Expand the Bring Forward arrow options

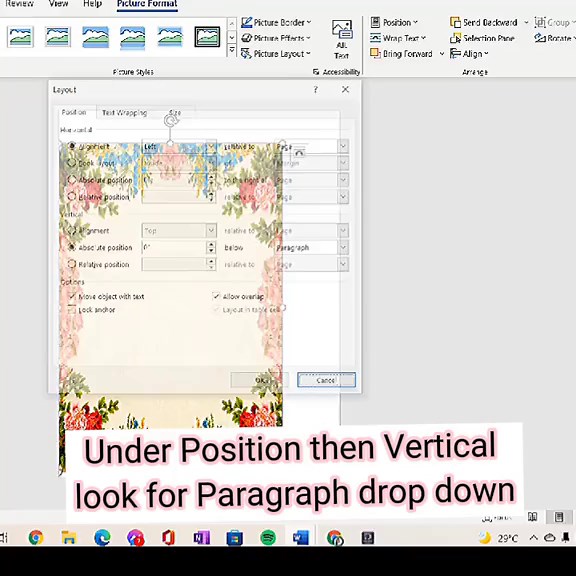click(442, 54)
